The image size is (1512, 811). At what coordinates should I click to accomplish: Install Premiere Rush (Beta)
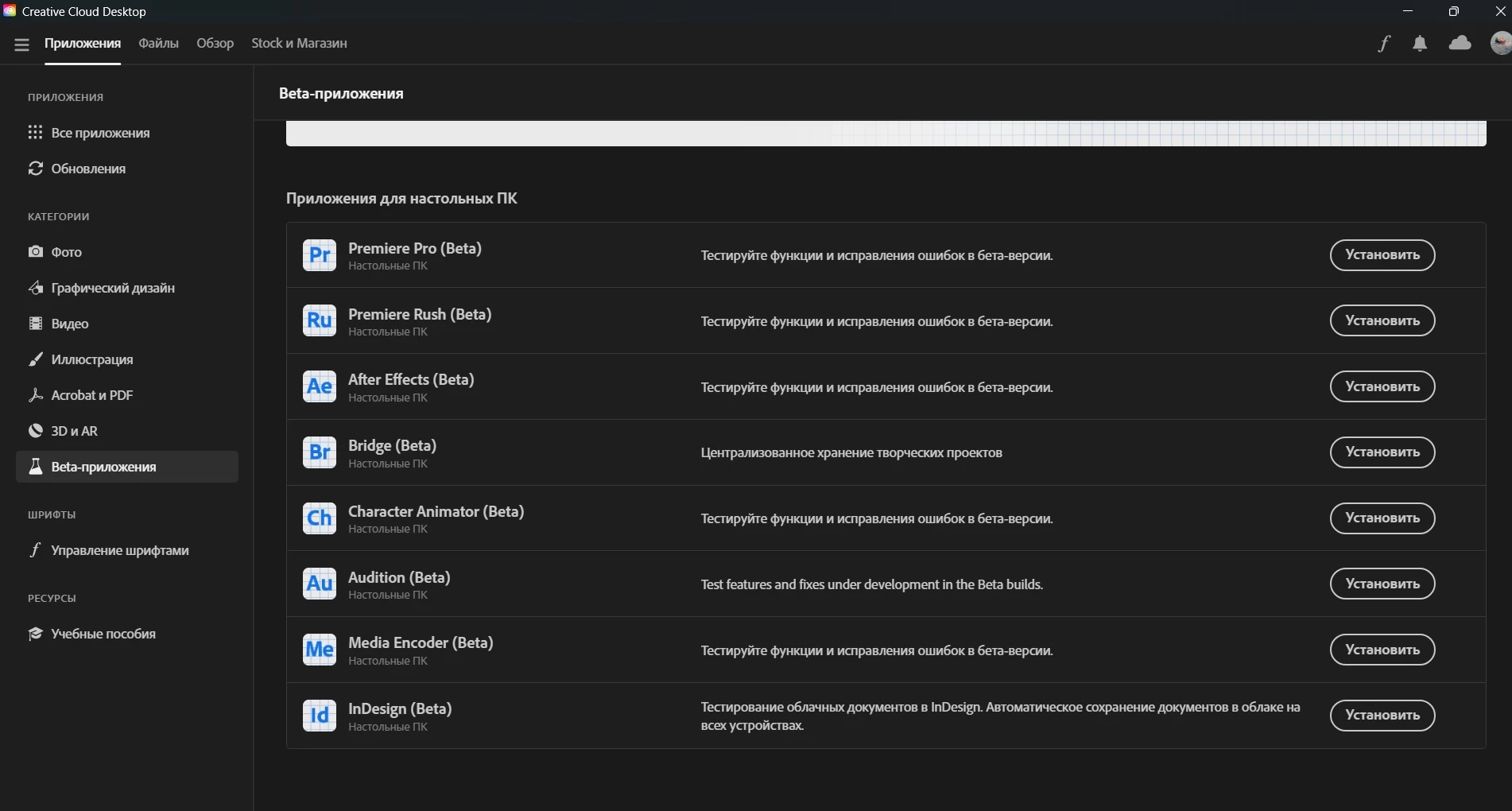click(x=1382, y=320)
